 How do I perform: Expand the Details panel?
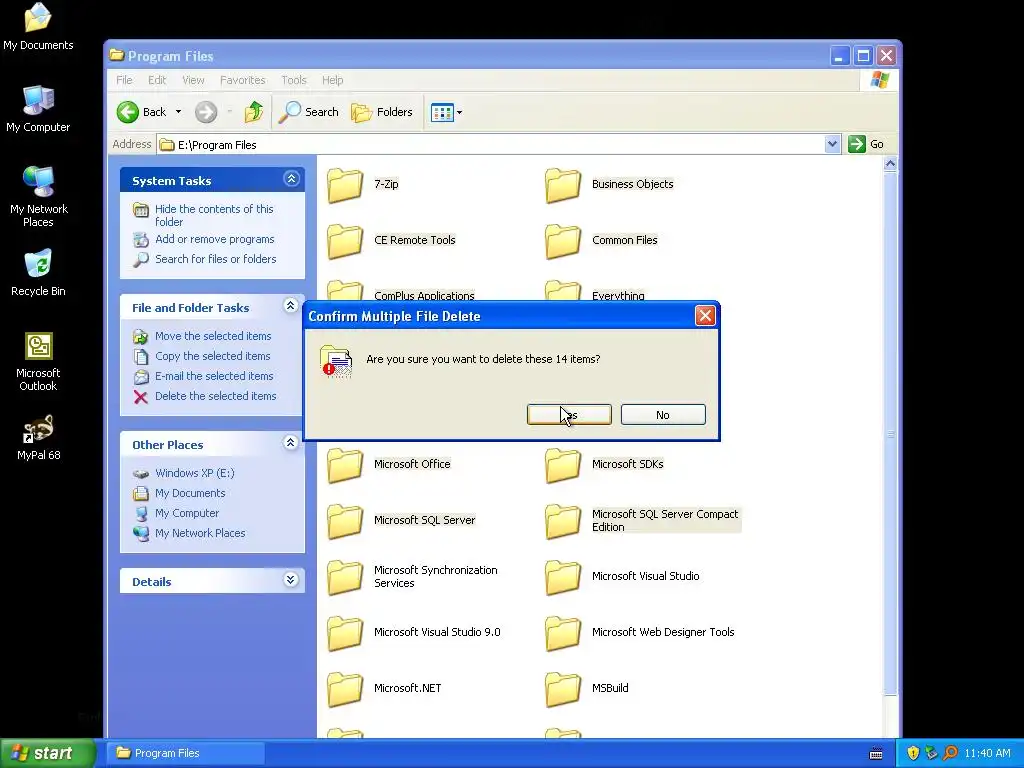click(x=291, y=580)
